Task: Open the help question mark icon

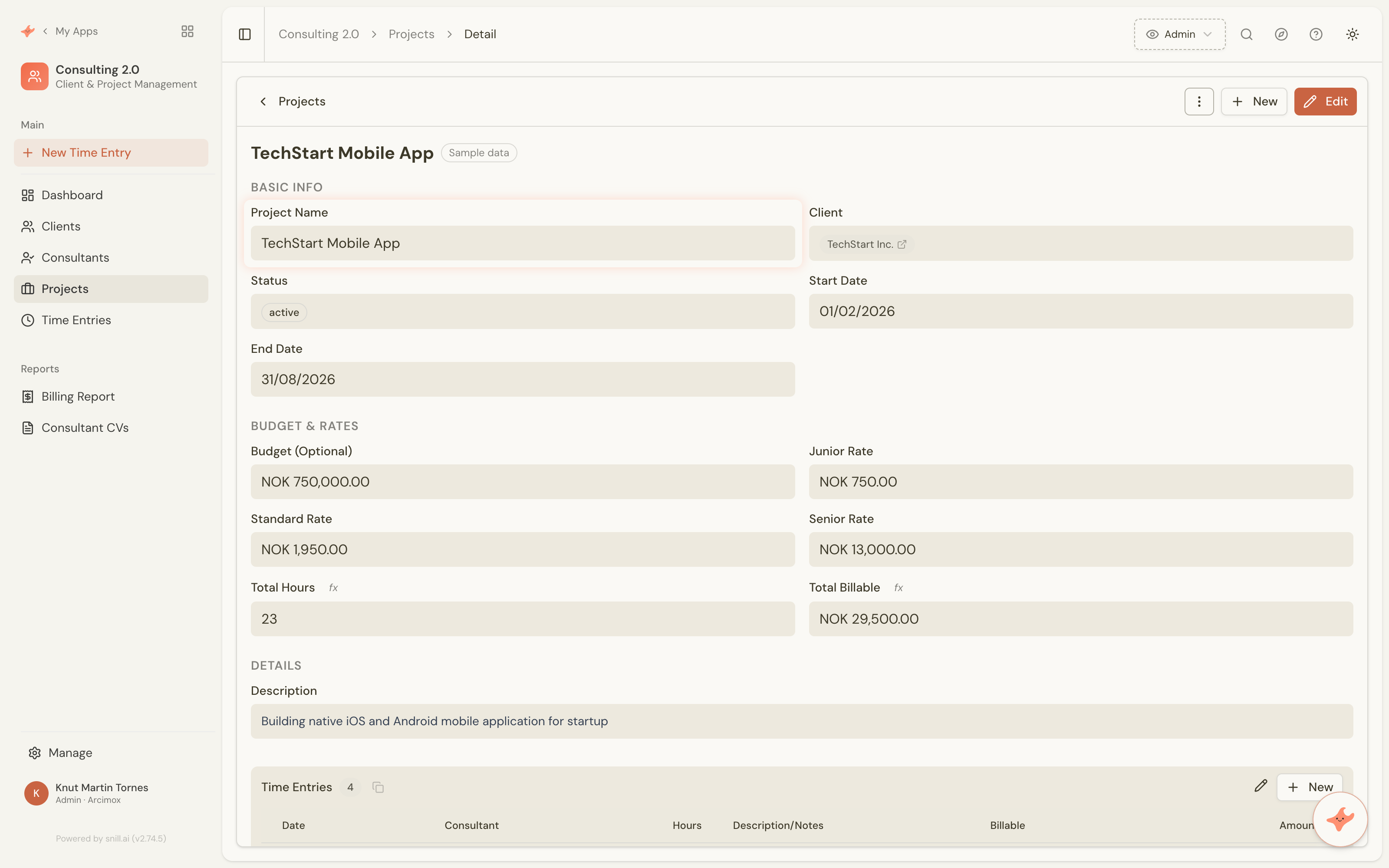Action: tap(1316, 34)
